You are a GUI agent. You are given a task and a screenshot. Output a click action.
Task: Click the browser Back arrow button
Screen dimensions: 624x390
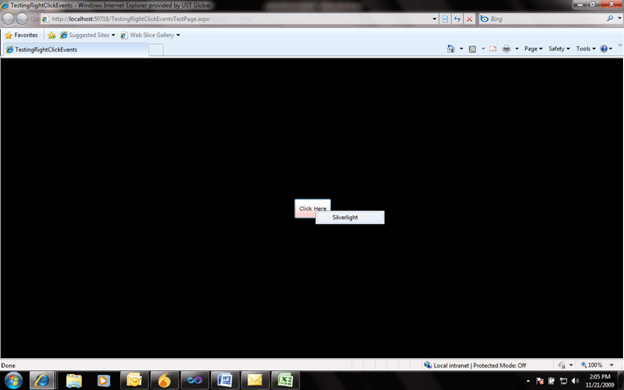tap(8, 18)
